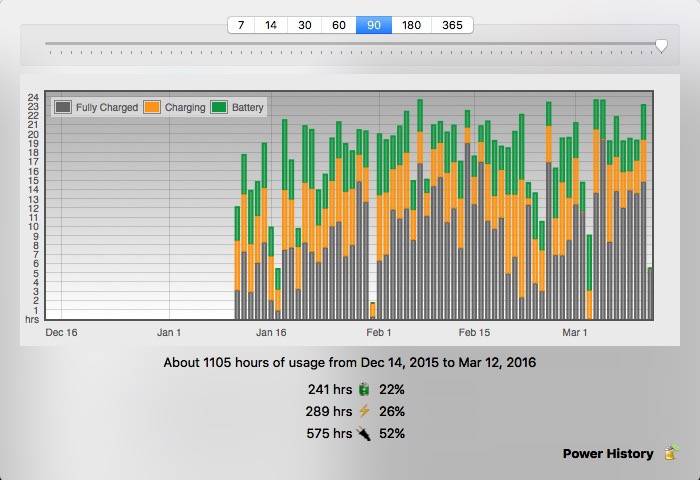Click the time range slider handle

(x=661, y=46)
